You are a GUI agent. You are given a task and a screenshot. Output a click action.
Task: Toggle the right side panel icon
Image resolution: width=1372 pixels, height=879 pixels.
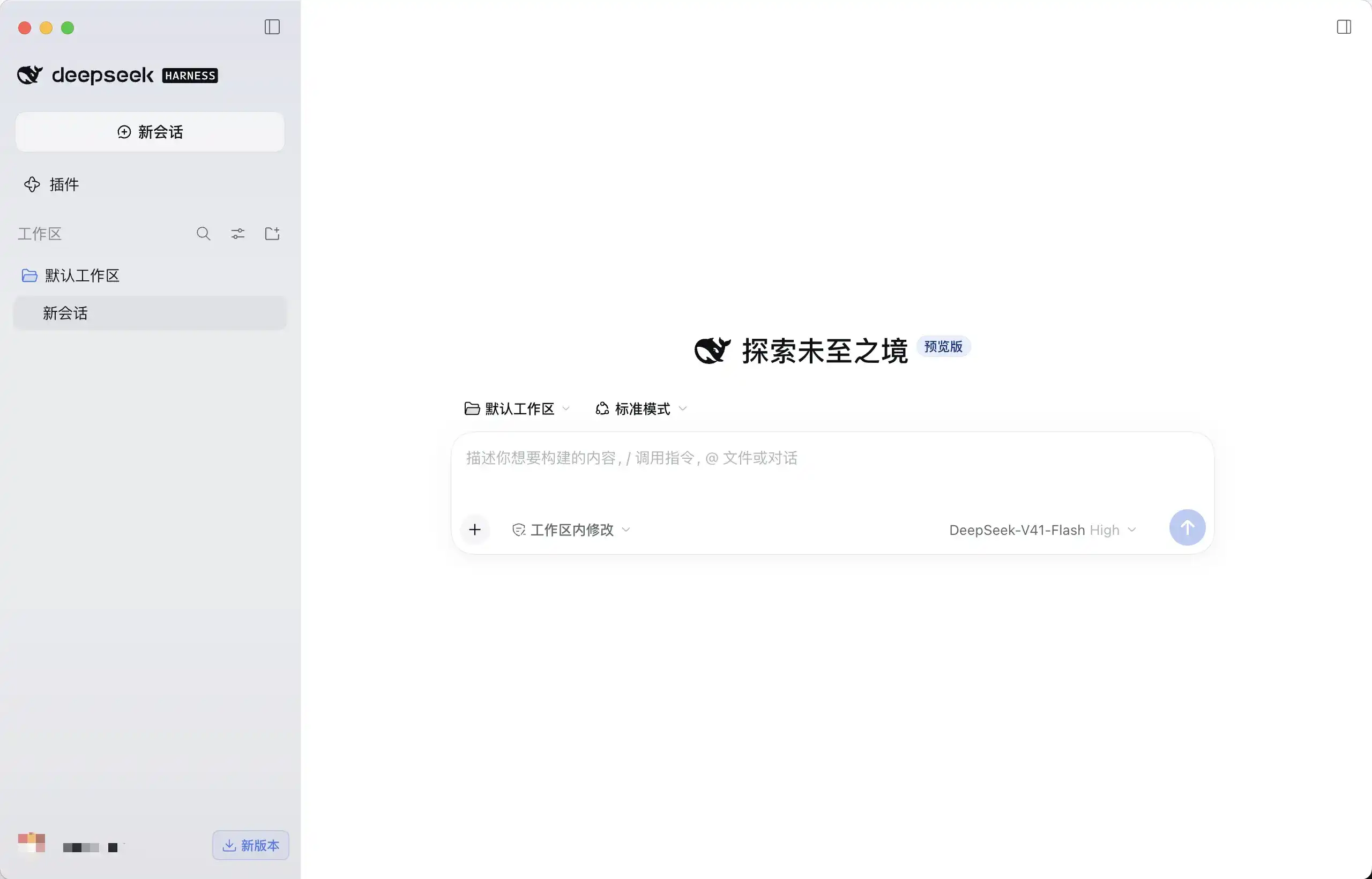[x=1344, y=27]
